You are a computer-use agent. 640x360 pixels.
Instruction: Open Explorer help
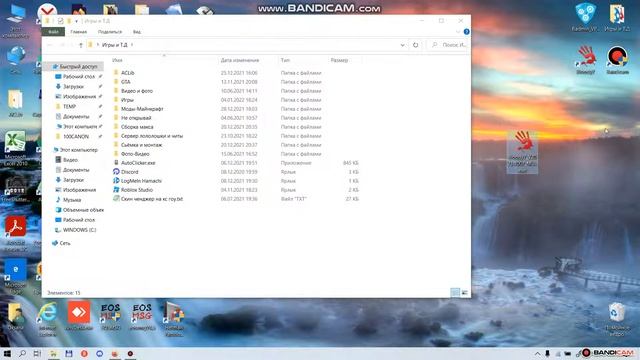click(x=467, y=32)
